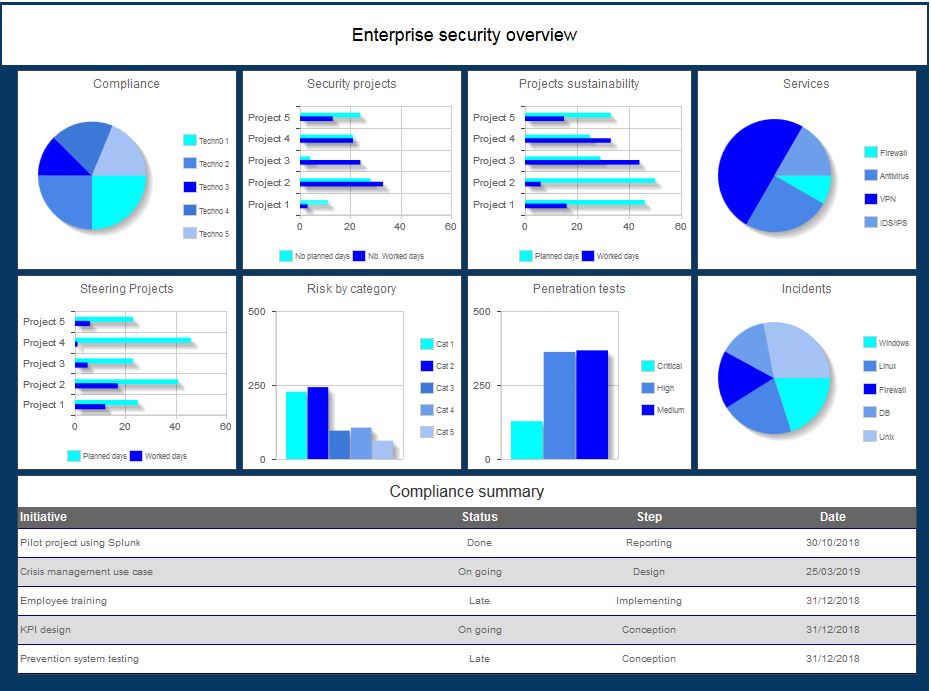931x691 pixels.
Task: Click the DB legend swatch in Incidents
Action: pos(869,413)
